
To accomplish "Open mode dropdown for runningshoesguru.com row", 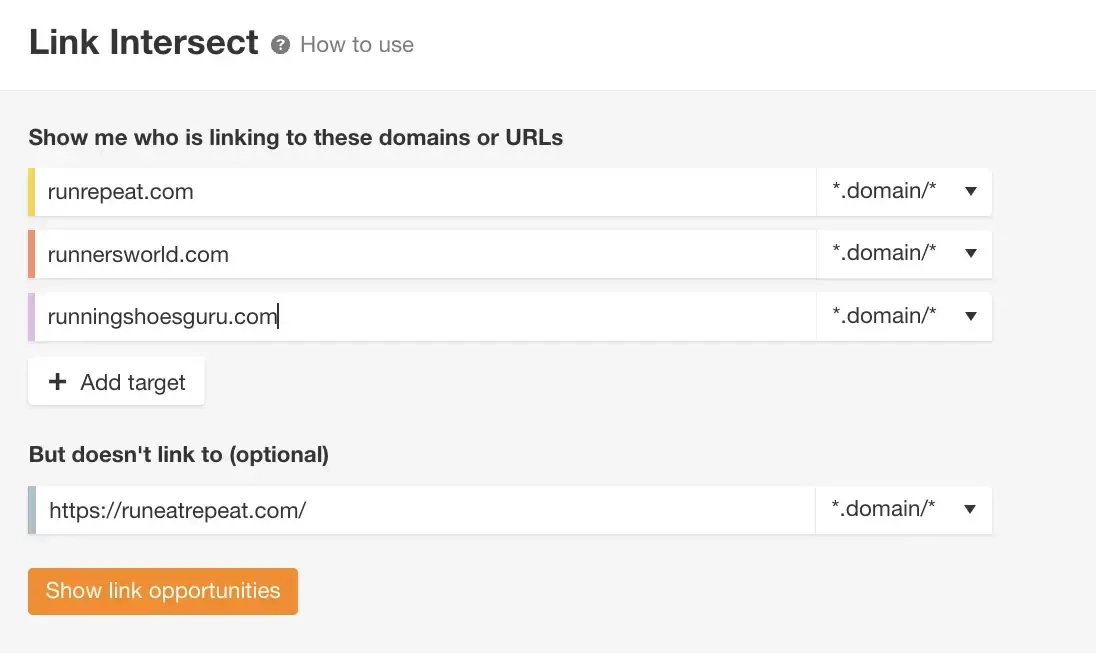I will pyautogui.click(x=904, y=316).
